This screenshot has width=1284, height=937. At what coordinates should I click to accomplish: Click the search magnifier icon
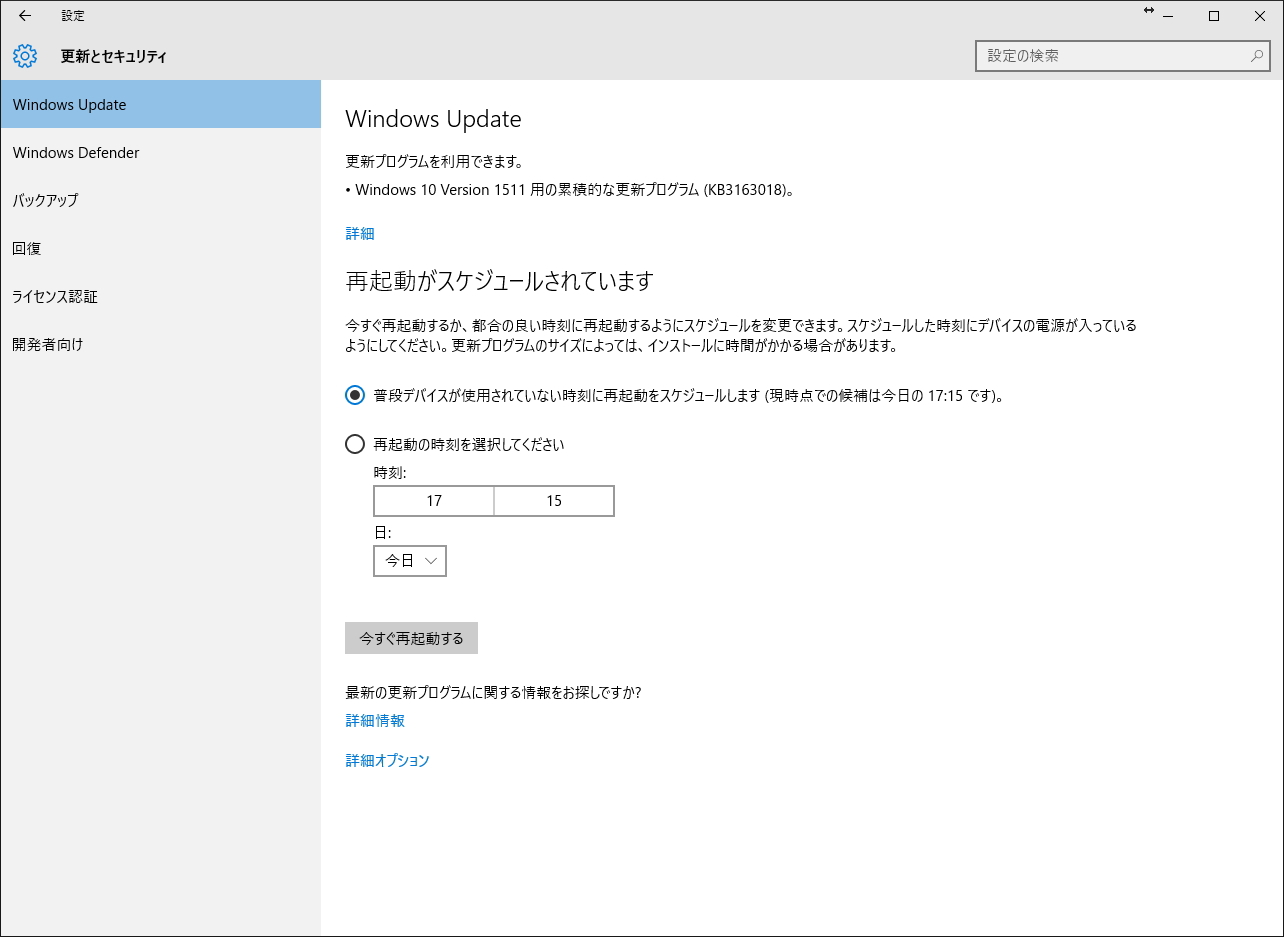pyautogui.click(x=1257, y=56)
